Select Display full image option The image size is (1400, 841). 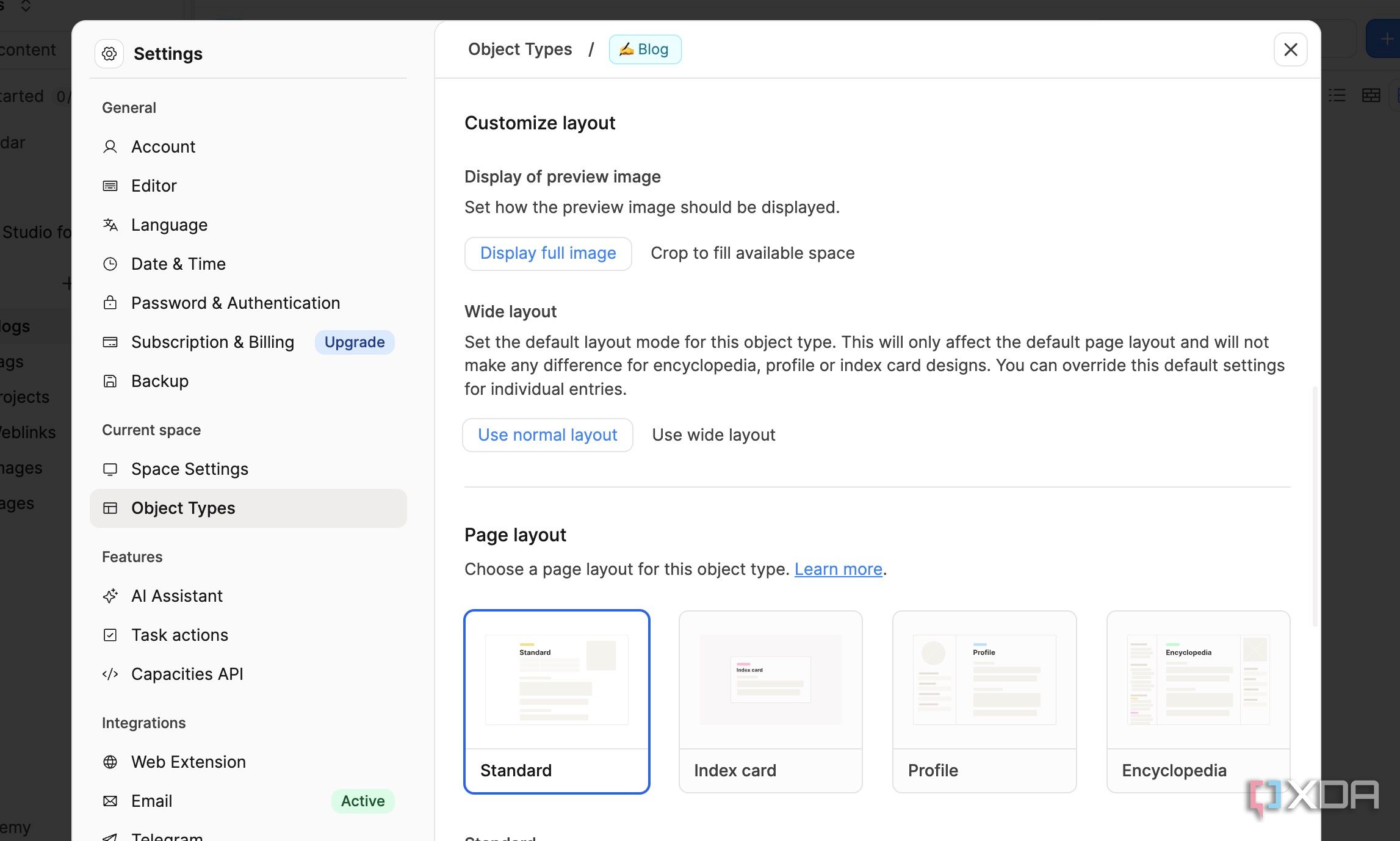pyautogui.click(x=547, y=253)
